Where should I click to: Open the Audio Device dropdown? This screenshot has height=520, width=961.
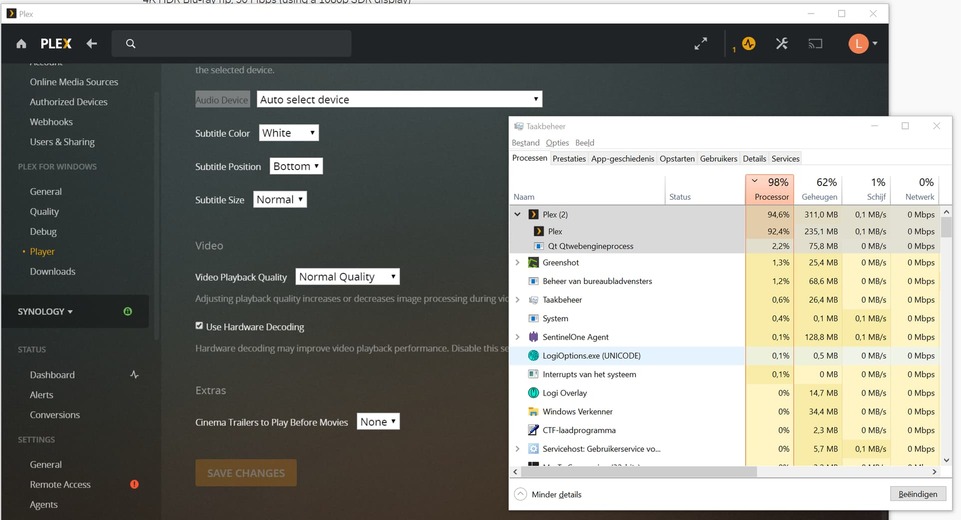(x=400, y=99)
